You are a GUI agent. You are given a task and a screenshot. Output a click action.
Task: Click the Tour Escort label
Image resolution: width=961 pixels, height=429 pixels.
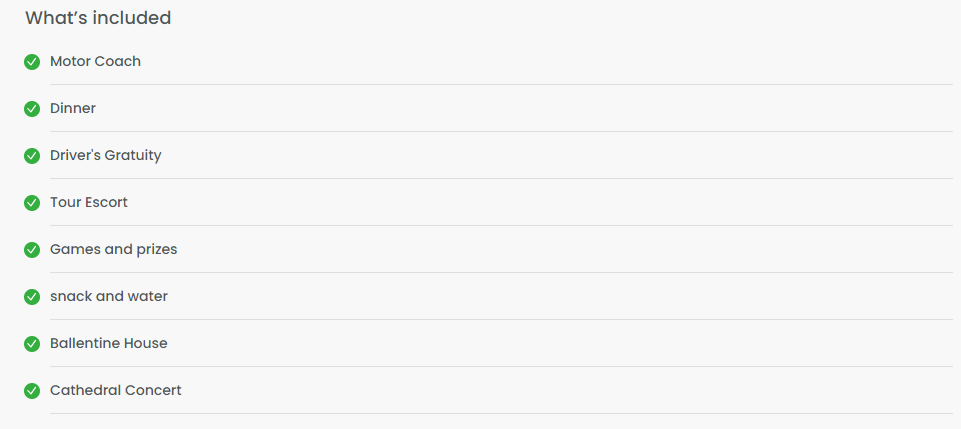(x=89, y=202)
